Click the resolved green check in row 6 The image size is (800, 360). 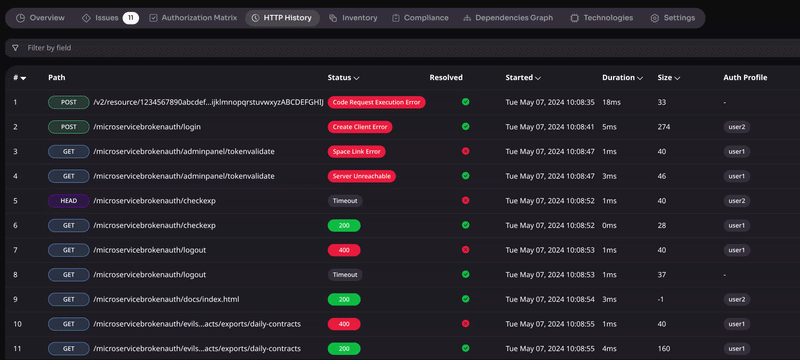465,225
